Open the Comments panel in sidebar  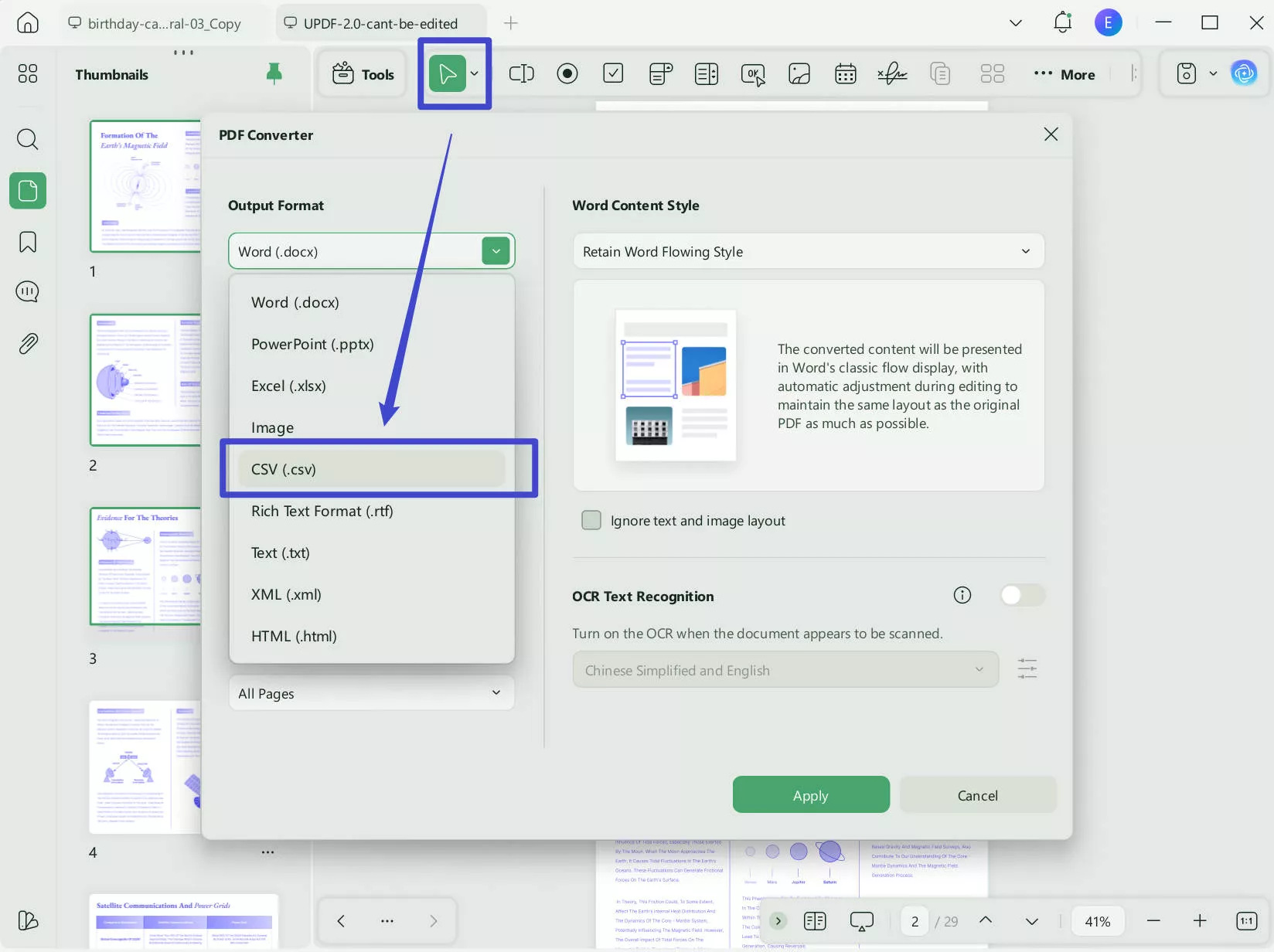[28, 291]
